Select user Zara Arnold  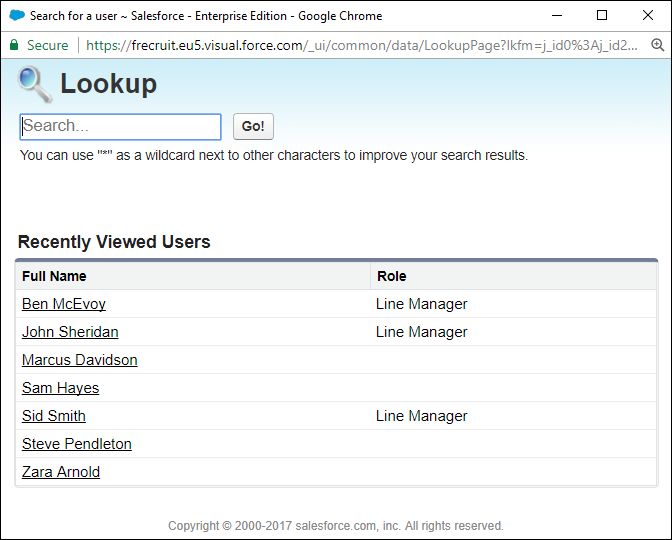(60, 472)
